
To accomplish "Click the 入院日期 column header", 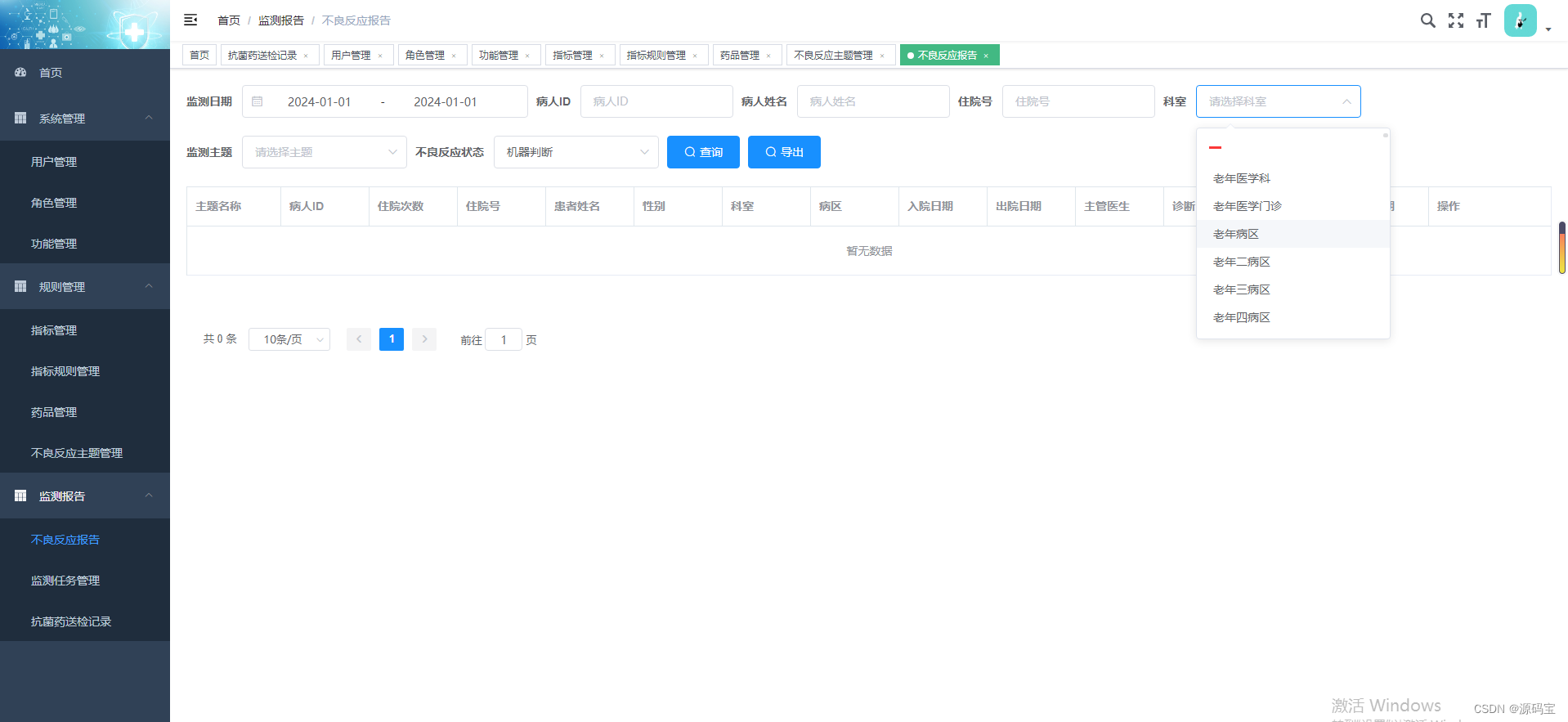I will [x=943, y=206].
